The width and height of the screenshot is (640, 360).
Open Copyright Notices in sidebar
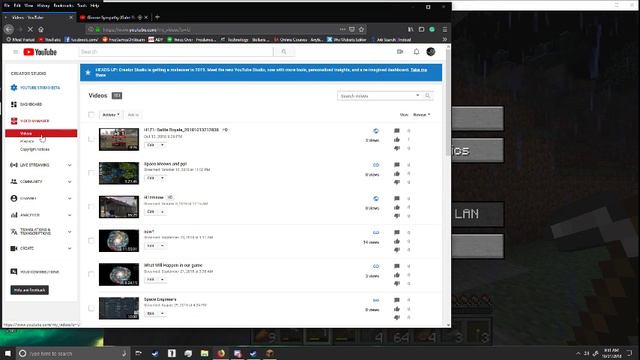35,149
